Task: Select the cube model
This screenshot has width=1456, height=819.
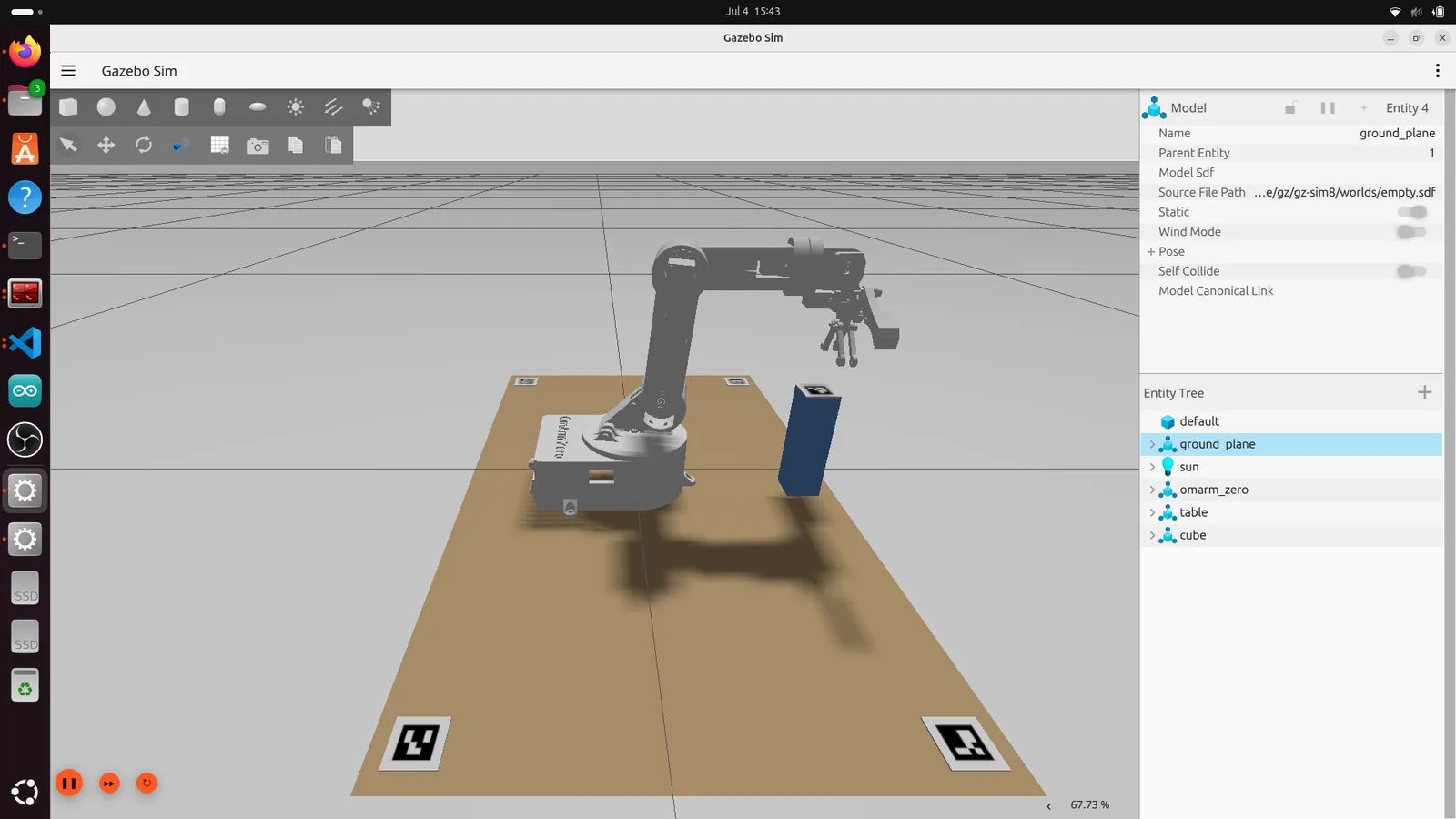Action: click(1291, 535)
